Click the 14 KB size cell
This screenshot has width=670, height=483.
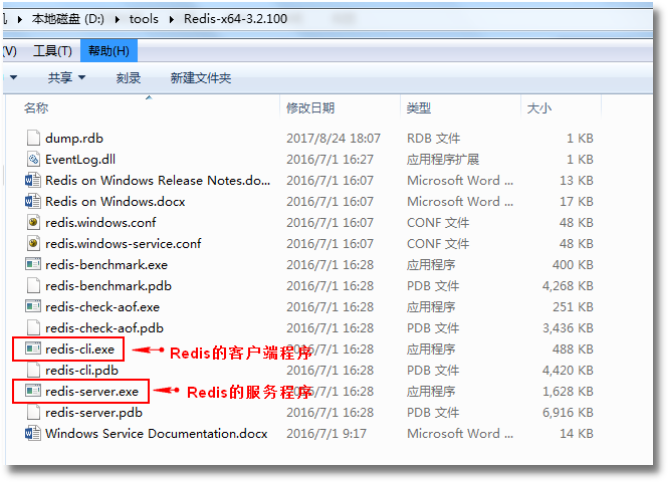pos(576,433)
